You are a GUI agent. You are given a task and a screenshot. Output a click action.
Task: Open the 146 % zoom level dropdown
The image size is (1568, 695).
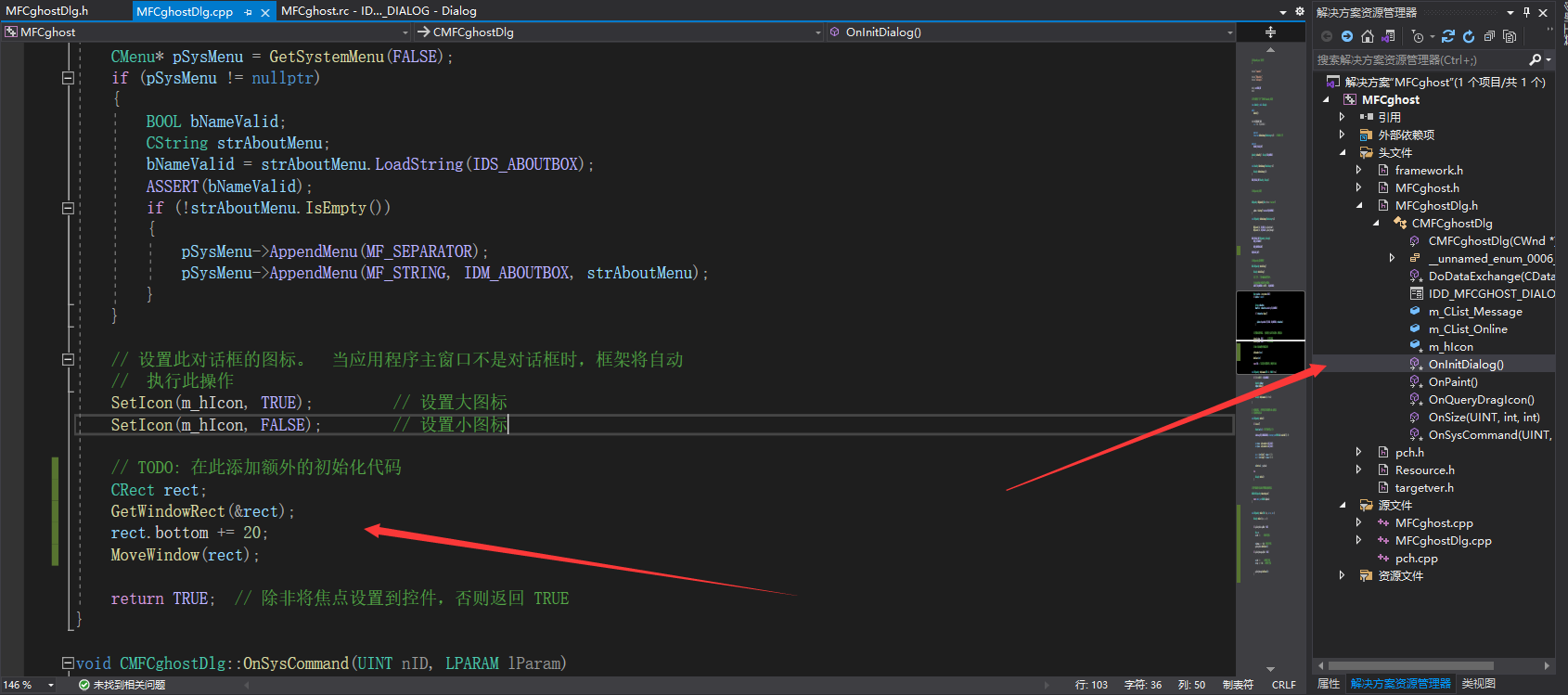(50, 685)
